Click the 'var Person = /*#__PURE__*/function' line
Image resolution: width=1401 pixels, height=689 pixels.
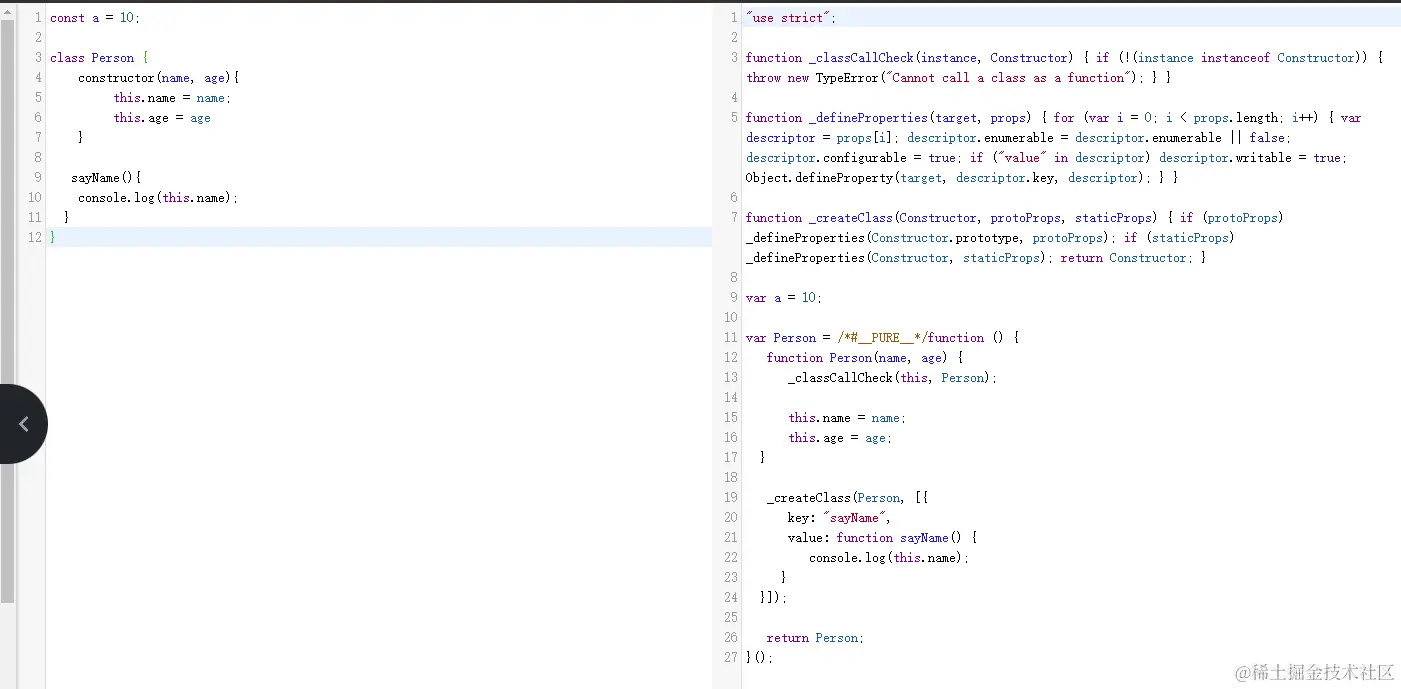pyautogui.click(x=882, y=338)
